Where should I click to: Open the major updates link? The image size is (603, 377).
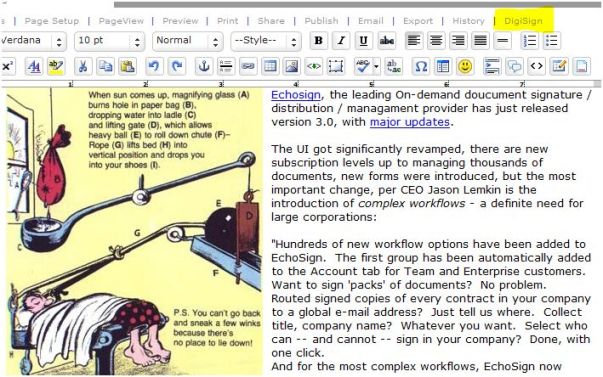[410, 122]
